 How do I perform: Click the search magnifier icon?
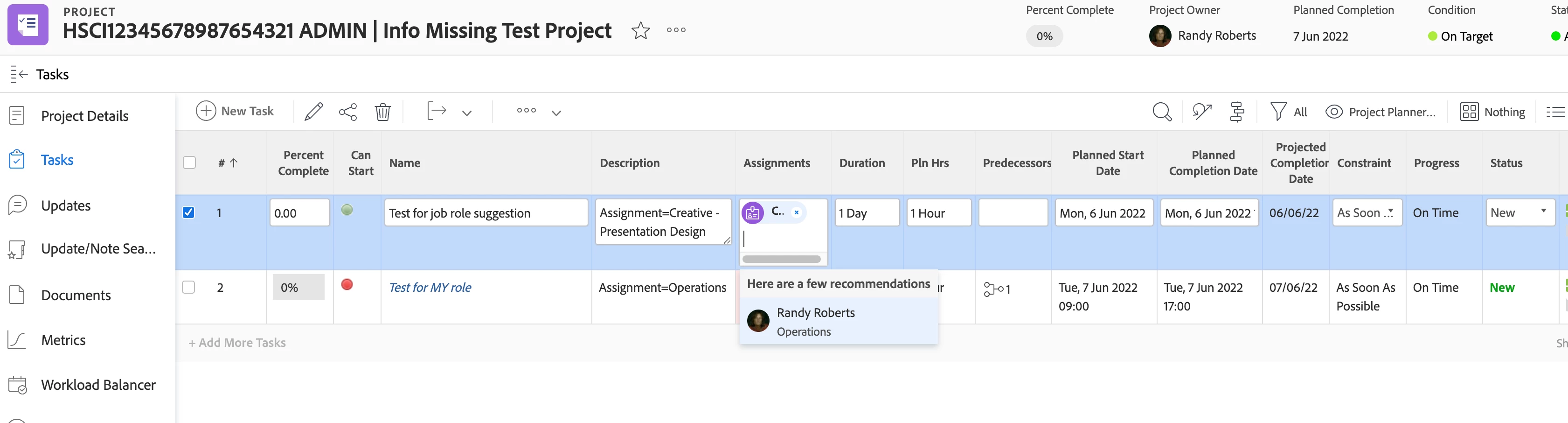pos(1161,112)
